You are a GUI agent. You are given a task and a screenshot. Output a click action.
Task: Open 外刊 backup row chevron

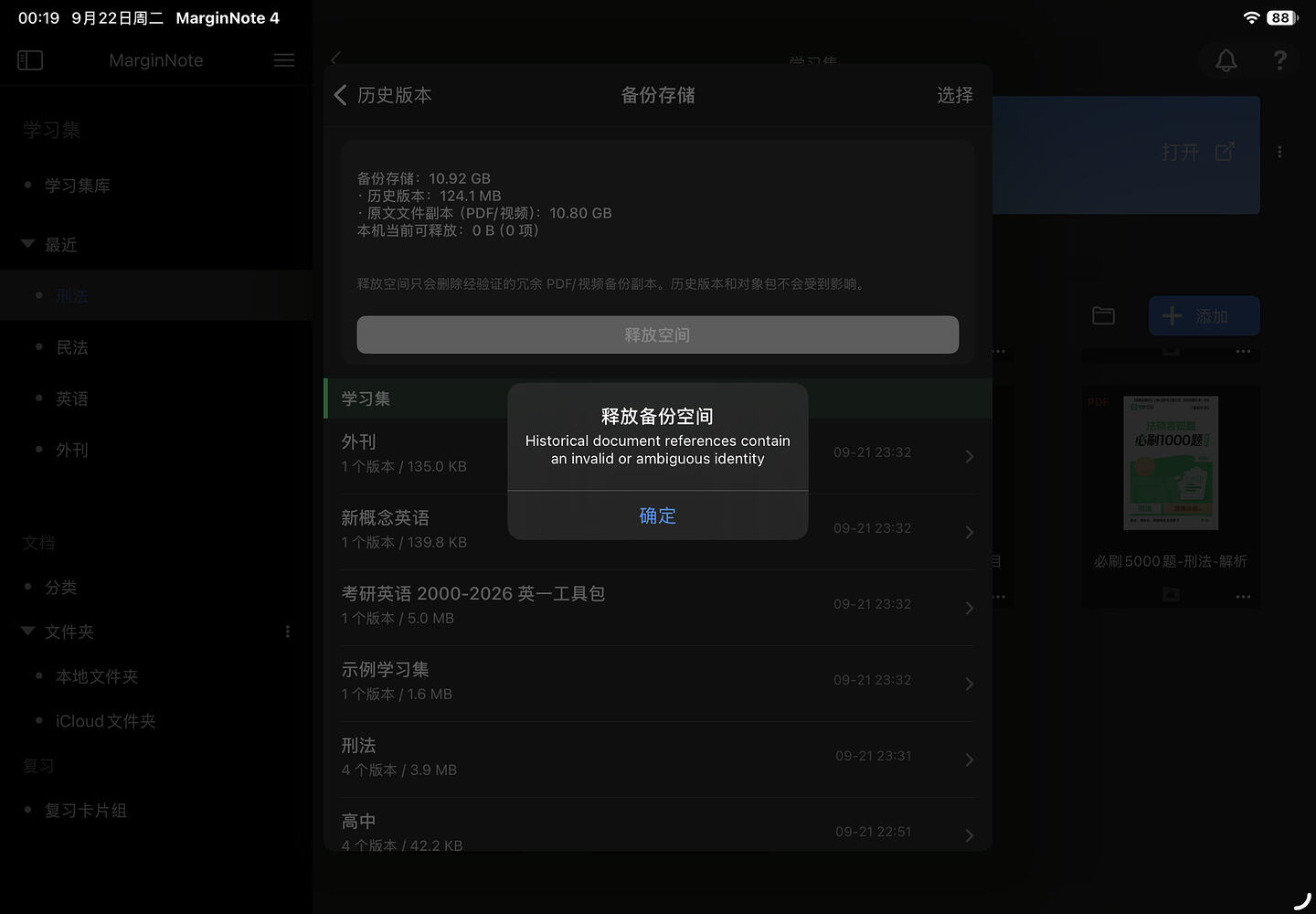coord(970,456)
